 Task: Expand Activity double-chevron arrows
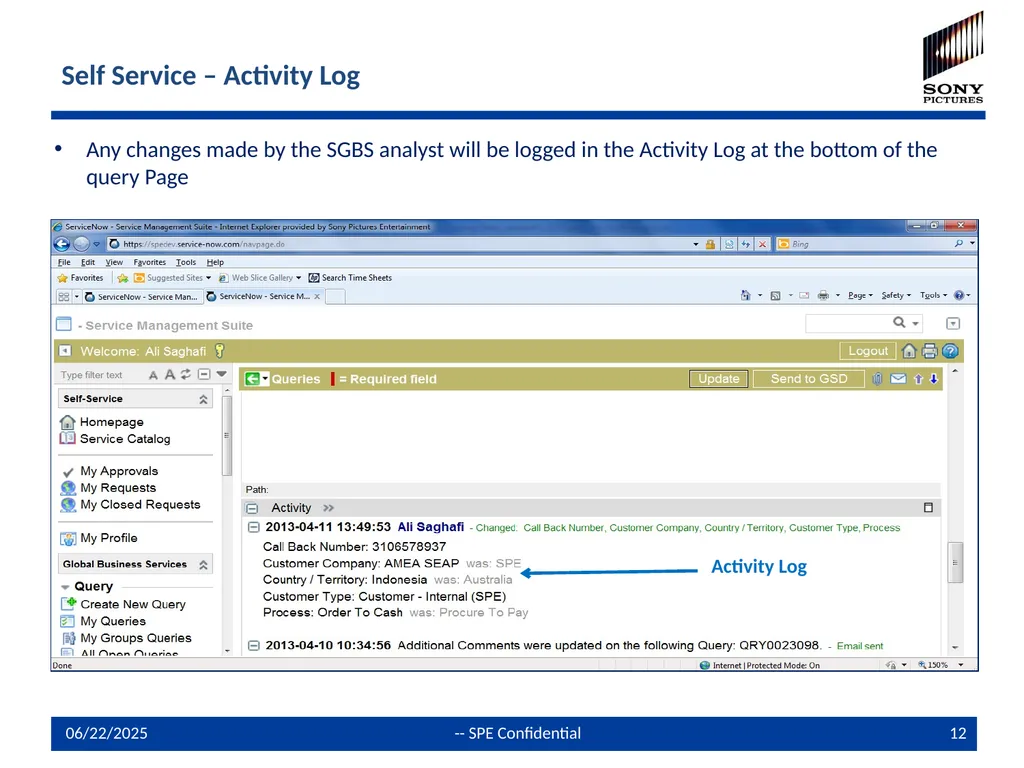click(328, 508)
